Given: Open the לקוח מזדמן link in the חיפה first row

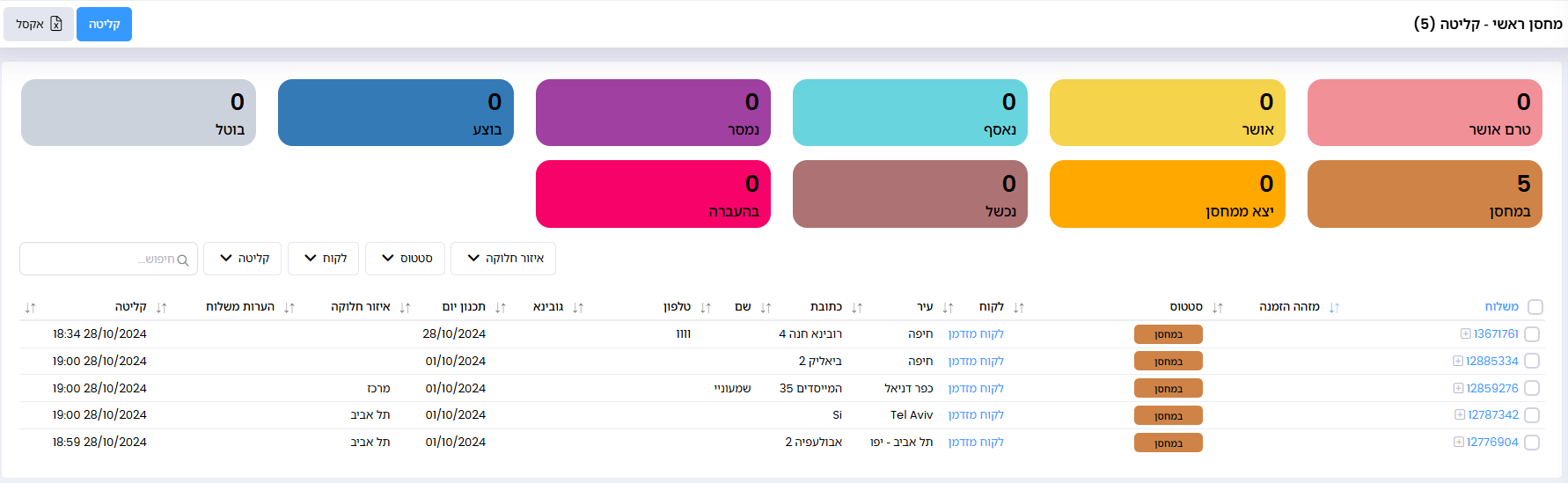Looking at the screenshot, I should 976,334.
